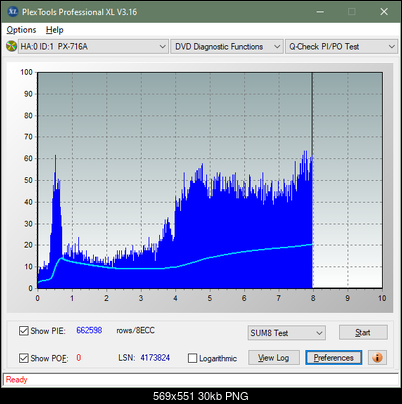Viewport: 402px width, 404px height.
Task: Click the vertical position marker line in graph
Action: click(312, 113)
